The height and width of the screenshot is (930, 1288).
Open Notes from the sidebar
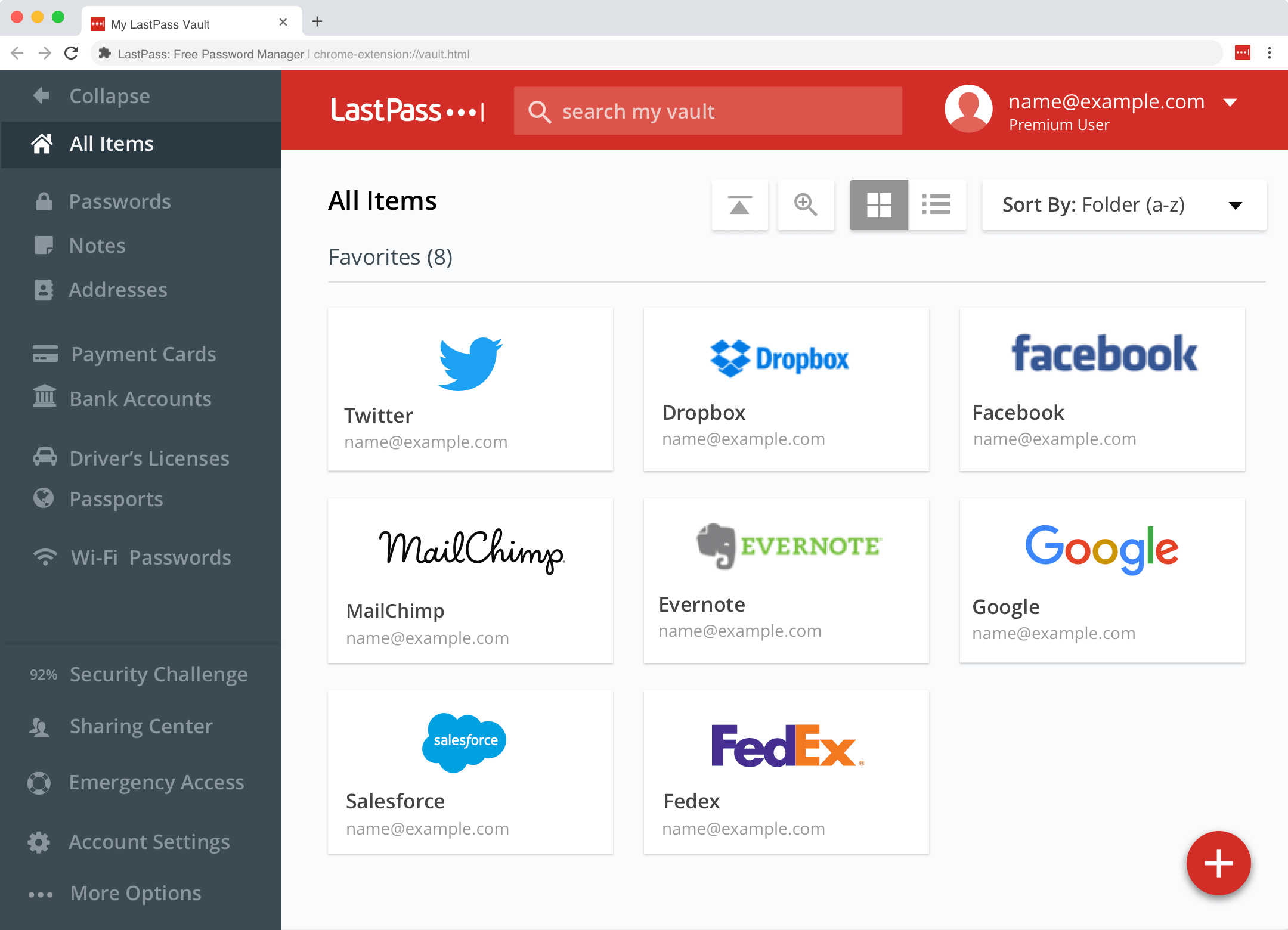pos(98,245)
